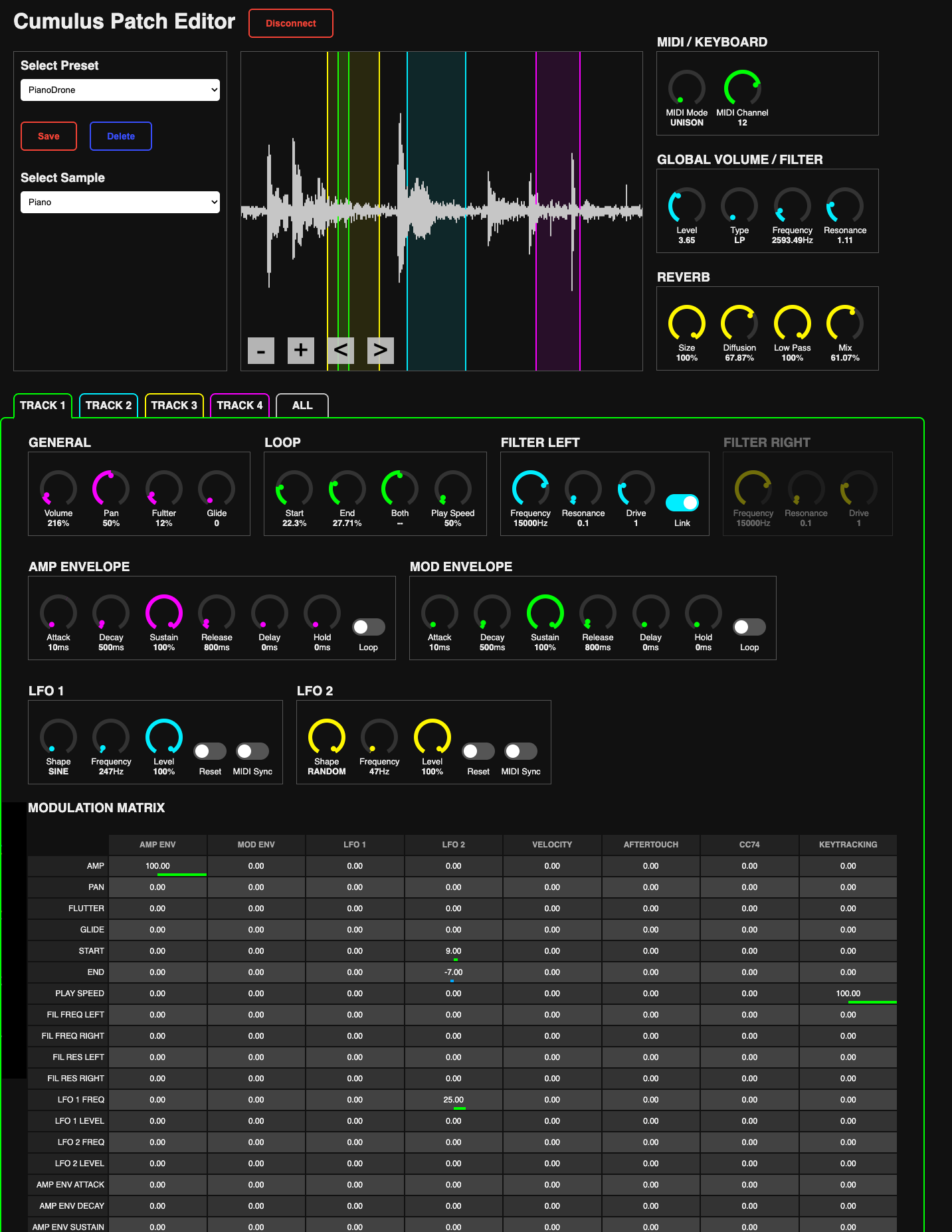Disable the Filter Left Link toggle

682,503
